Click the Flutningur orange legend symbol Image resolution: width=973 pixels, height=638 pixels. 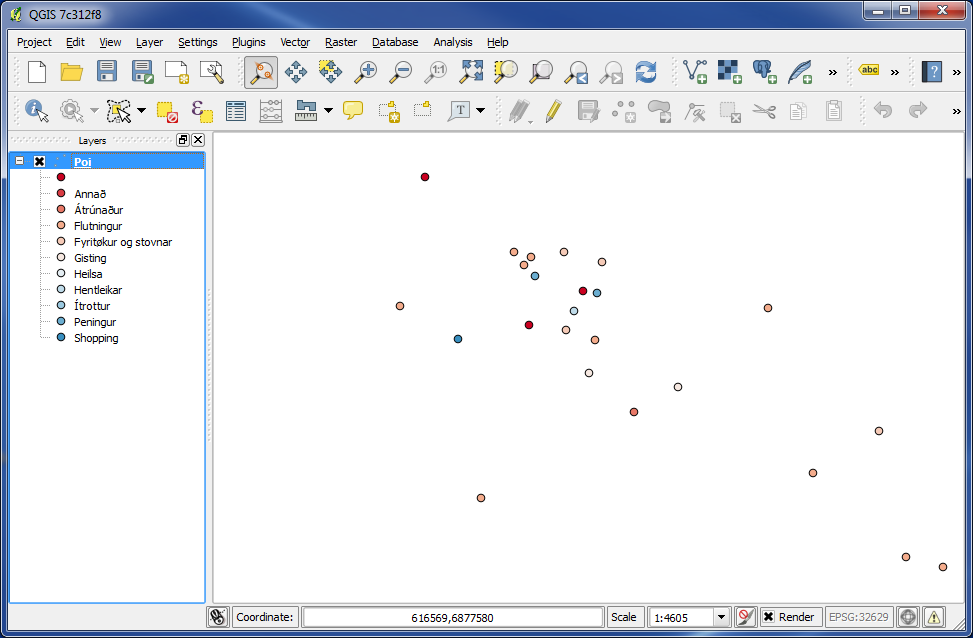click(x=61, y=225)
